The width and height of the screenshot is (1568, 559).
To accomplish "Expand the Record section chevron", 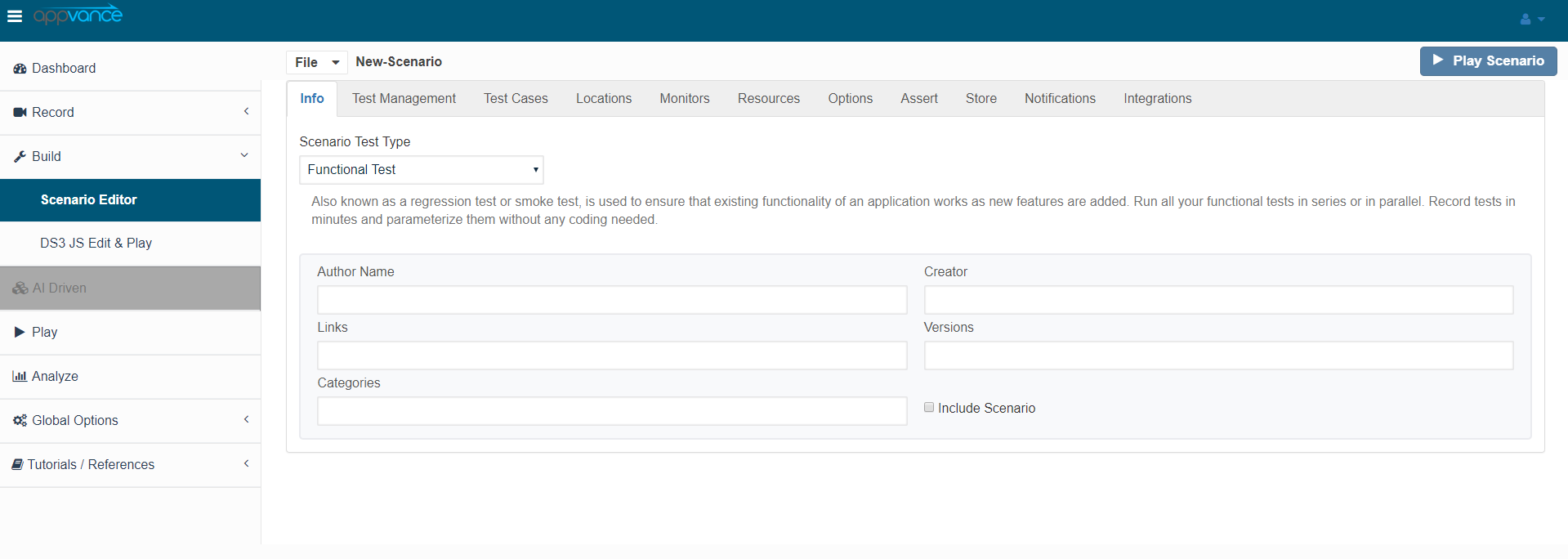I will [246, 111].
